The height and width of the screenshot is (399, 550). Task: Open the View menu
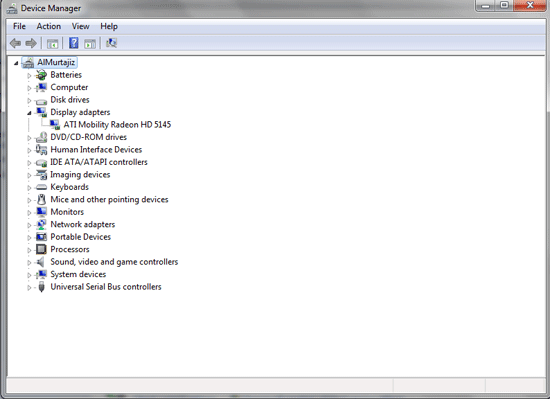pos(80,26)
